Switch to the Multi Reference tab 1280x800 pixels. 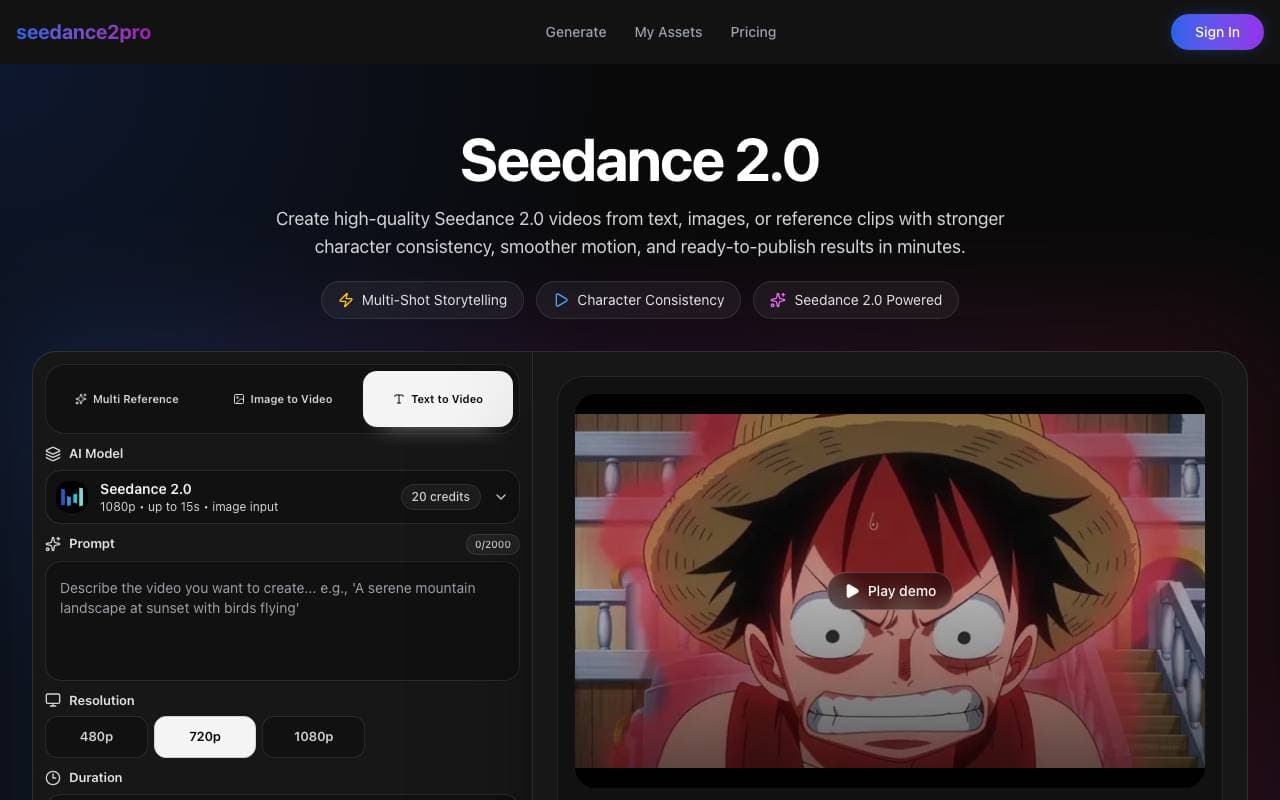(127, 399)
